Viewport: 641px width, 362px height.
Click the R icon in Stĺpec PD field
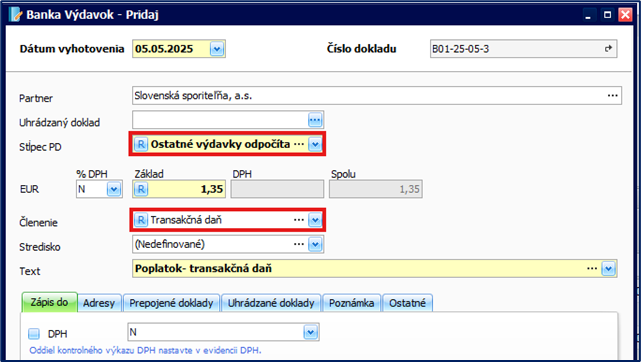141,144
